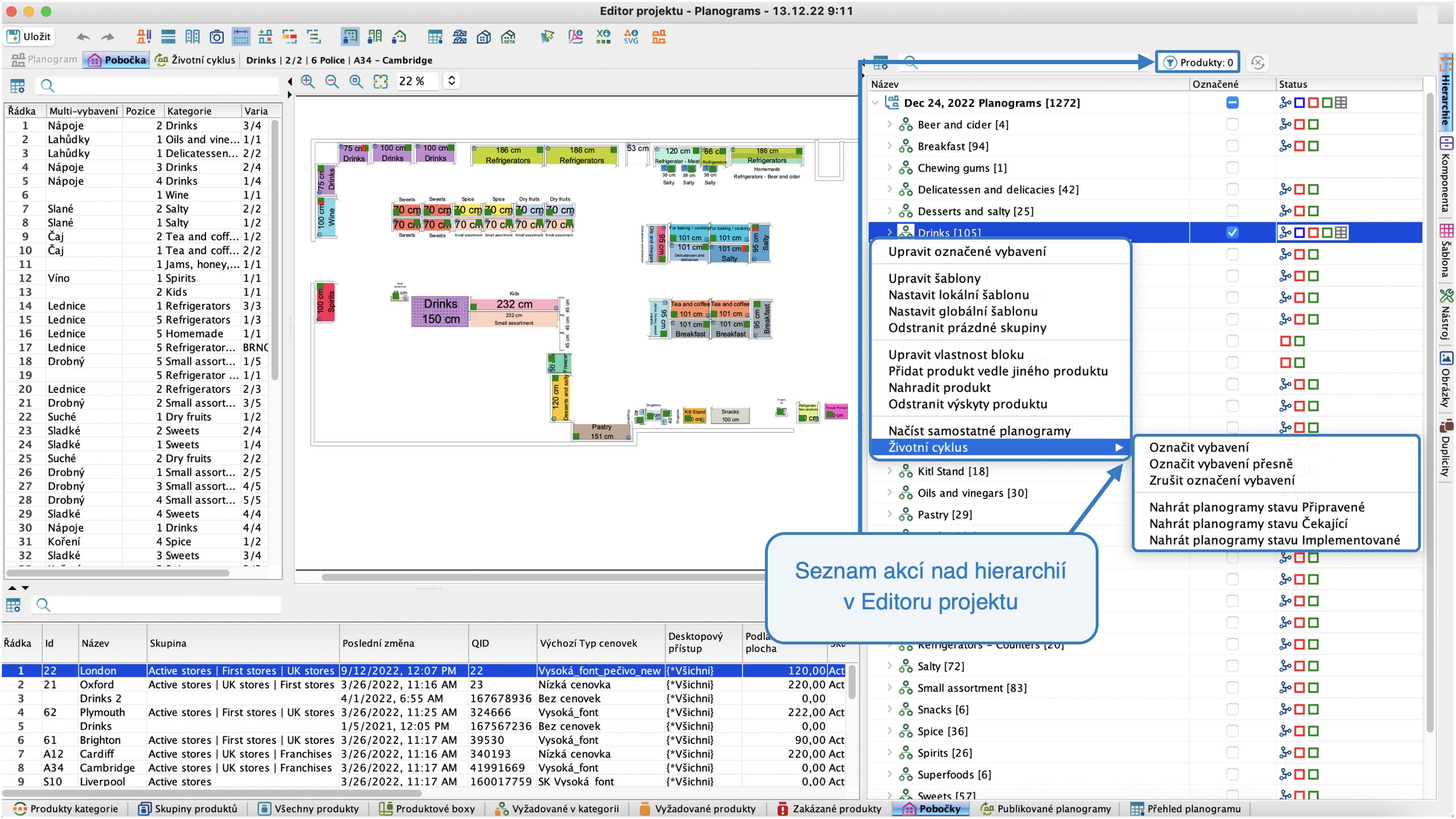The height and width of the screenshot is (819, 1456).
Task: Click the zoom in magnifier
Action: [x=307, y=81]
